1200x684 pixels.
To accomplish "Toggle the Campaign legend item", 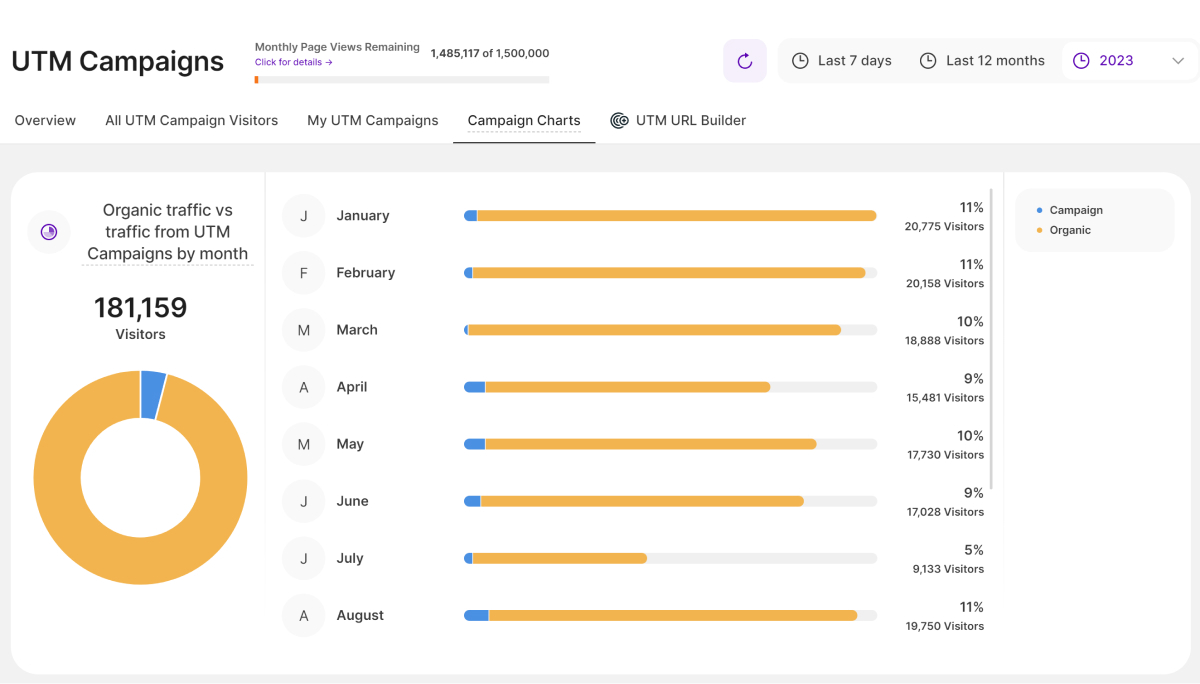I will click(x=1075, y=211).
